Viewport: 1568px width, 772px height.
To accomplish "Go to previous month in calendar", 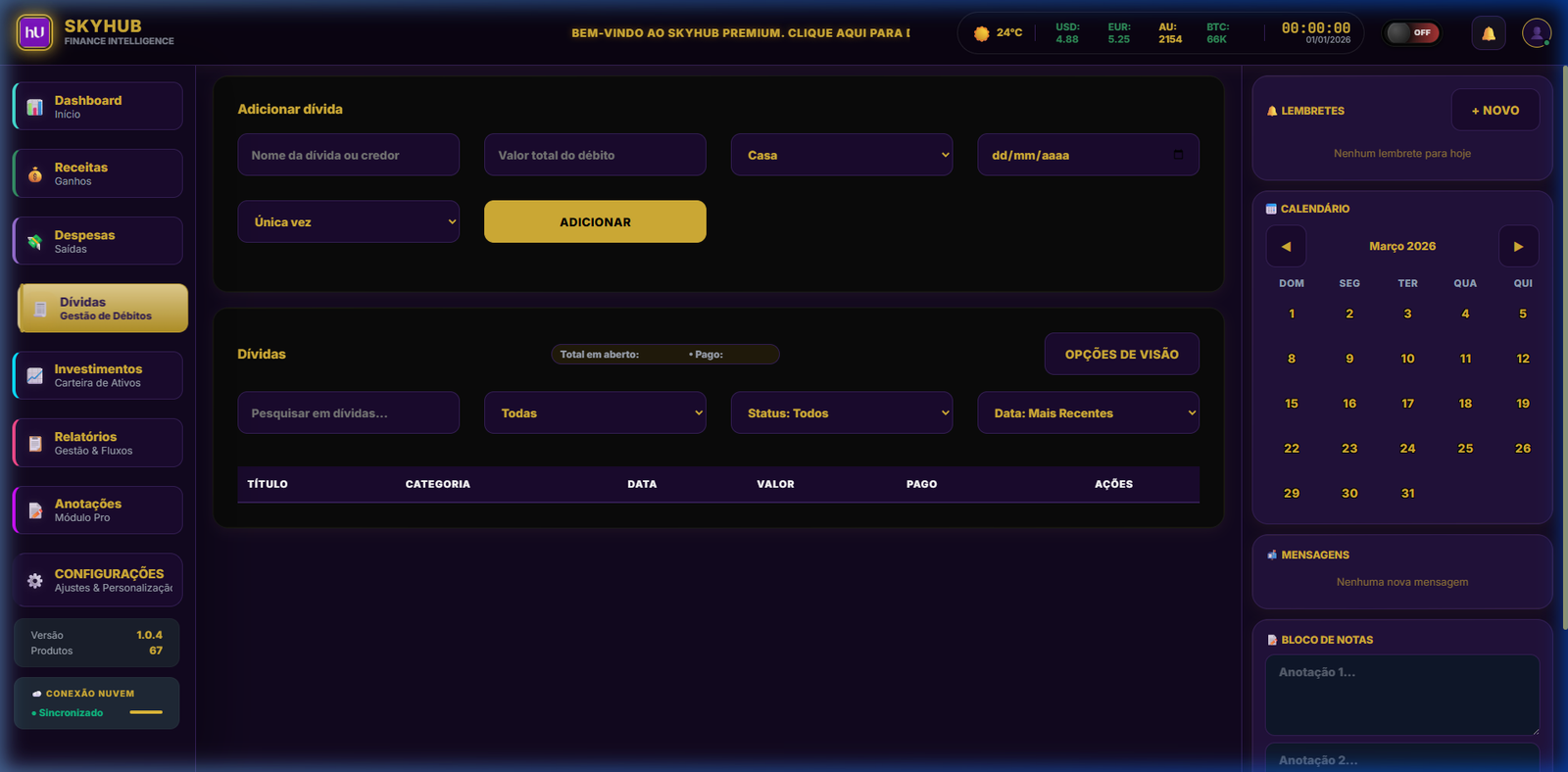I will 1286,247.
